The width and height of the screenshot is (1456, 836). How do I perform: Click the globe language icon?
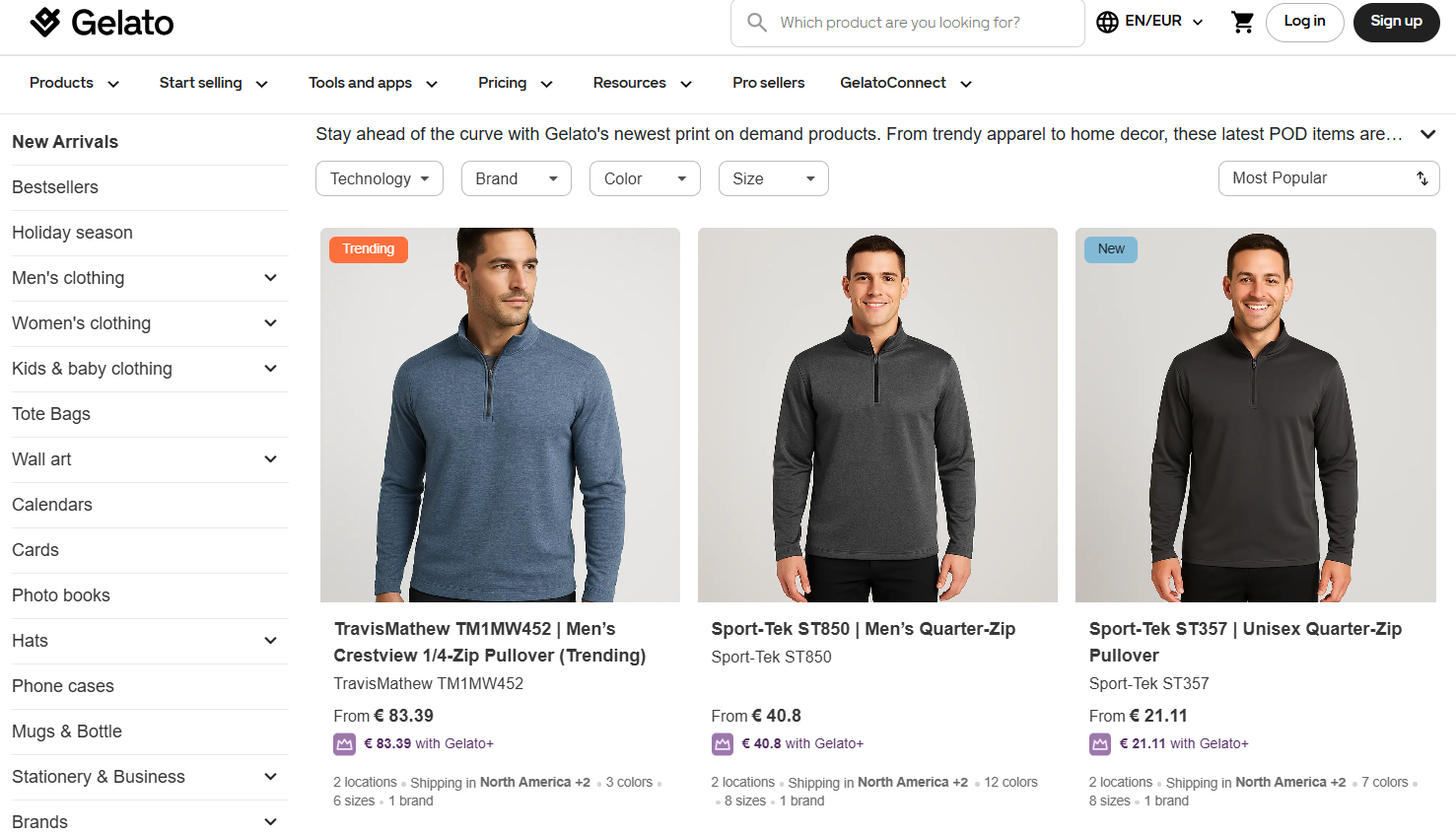(x=1107, y=21)
